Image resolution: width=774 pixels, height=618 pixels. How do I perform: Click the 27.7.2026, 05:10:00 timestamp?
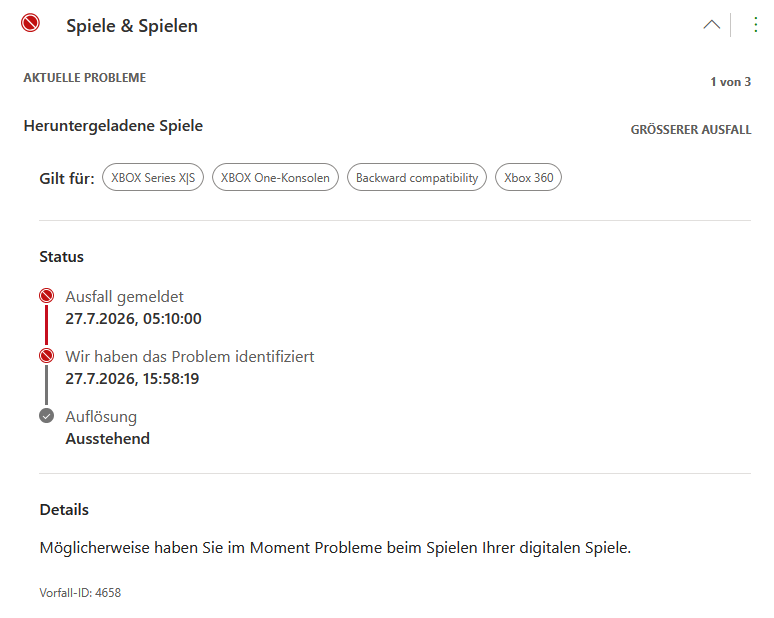133,319
